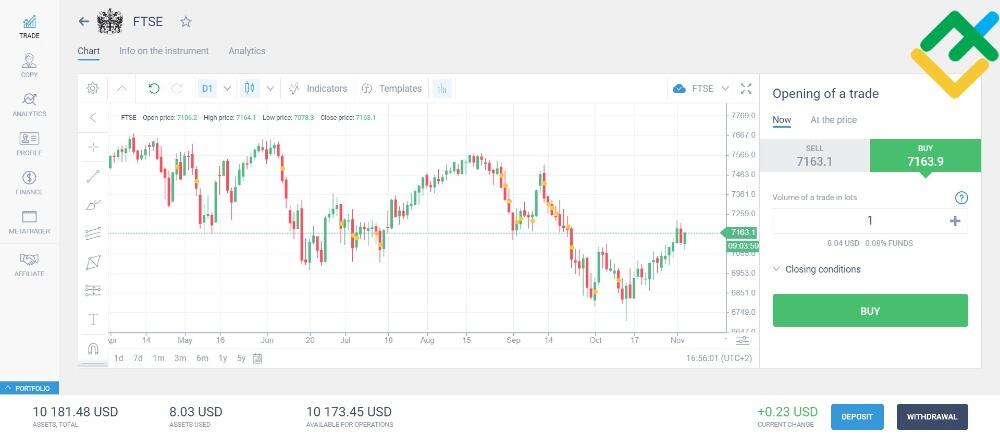
Task: Expand the timeframe dropdown arrow
Action: point(227,89)
